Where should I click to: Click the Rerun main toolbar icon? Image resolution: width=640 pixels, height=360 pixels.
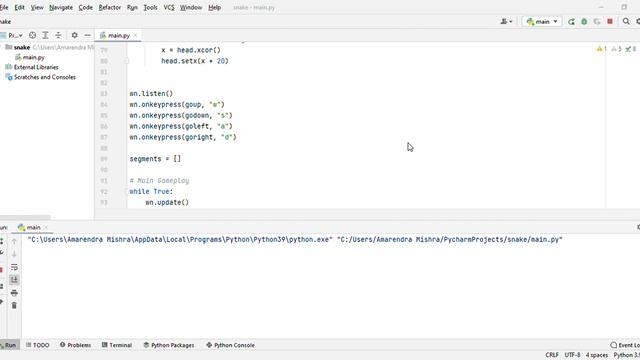[571, 22]
